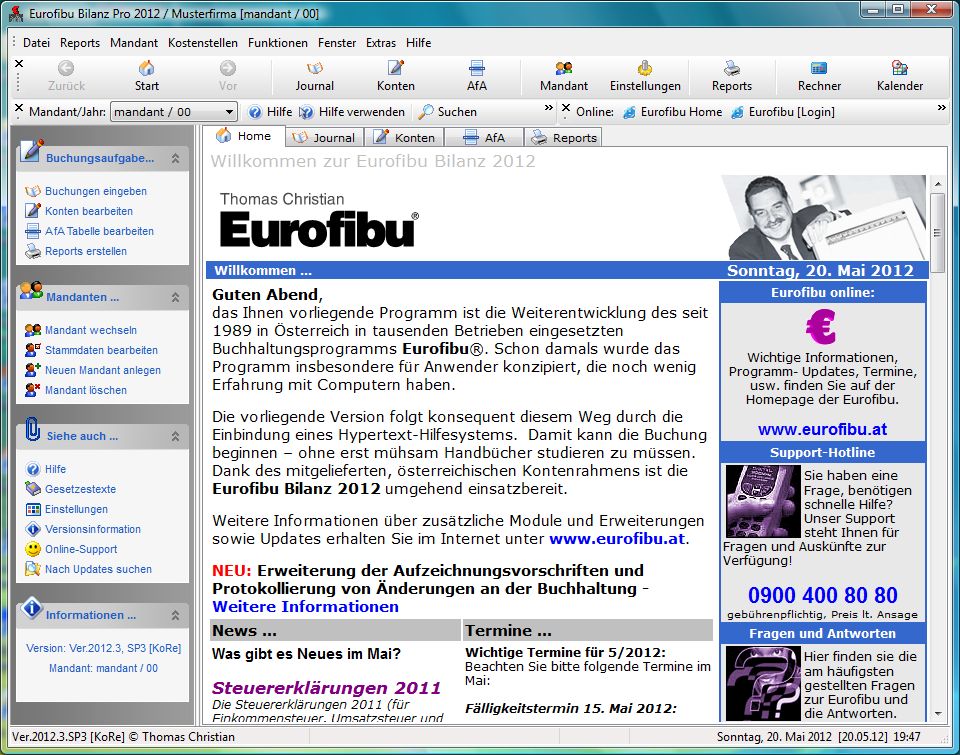
Task: Collapse the Mandanten panel
Action: (176, 298)
